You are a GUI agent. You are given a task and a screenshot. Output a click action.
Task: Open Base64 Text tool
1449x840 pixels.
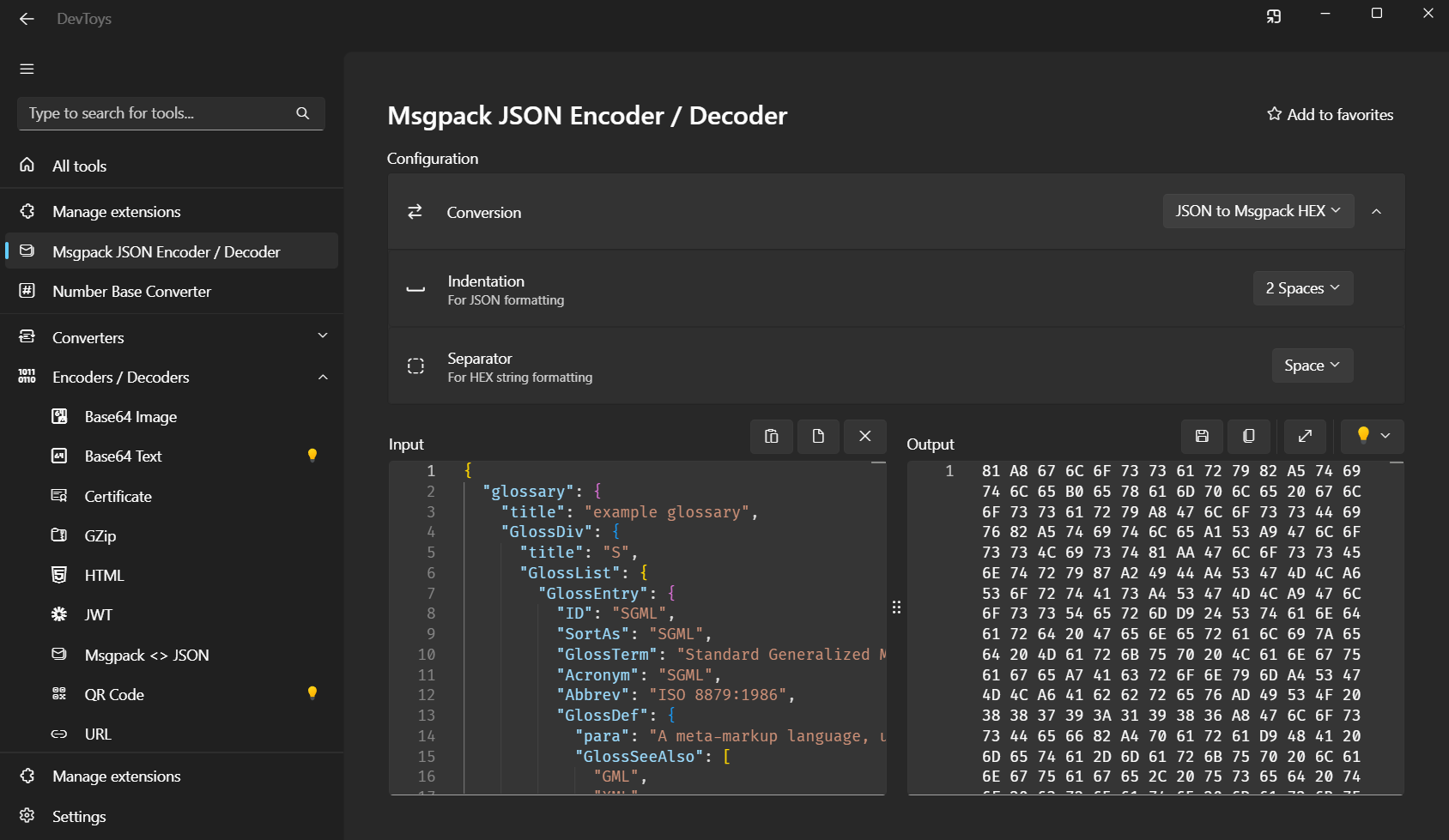point(172,456)
